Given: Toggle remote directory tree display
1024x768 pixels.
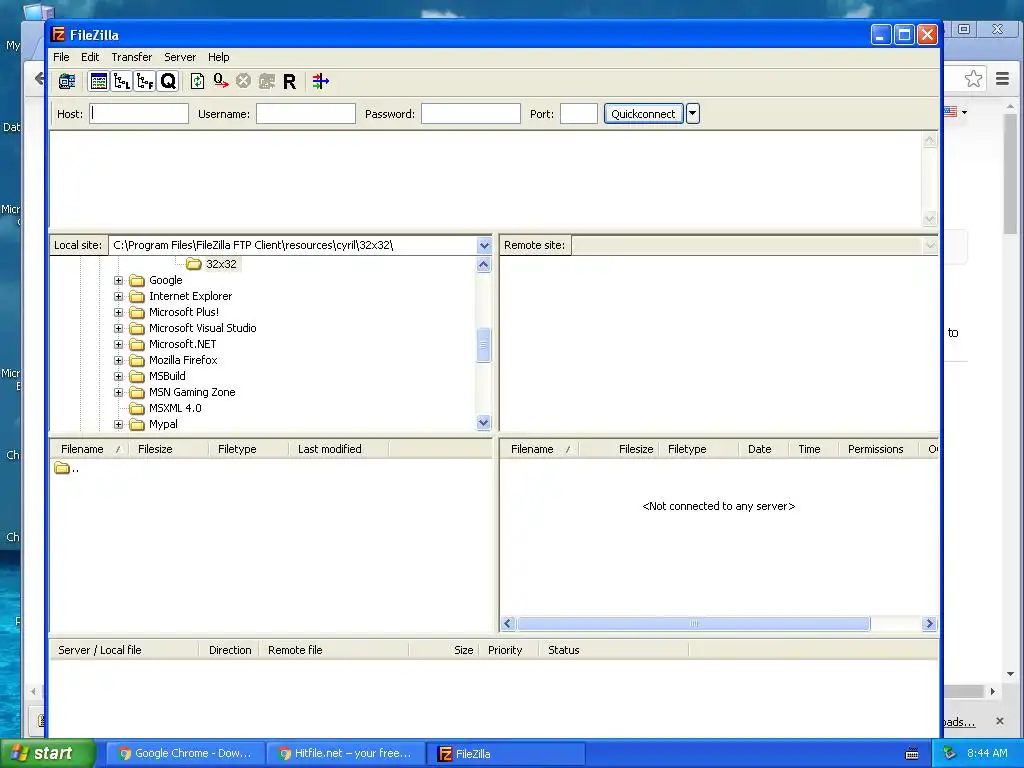Looking at the screenshot, I should pyautogui.click(x=144, y=81).
